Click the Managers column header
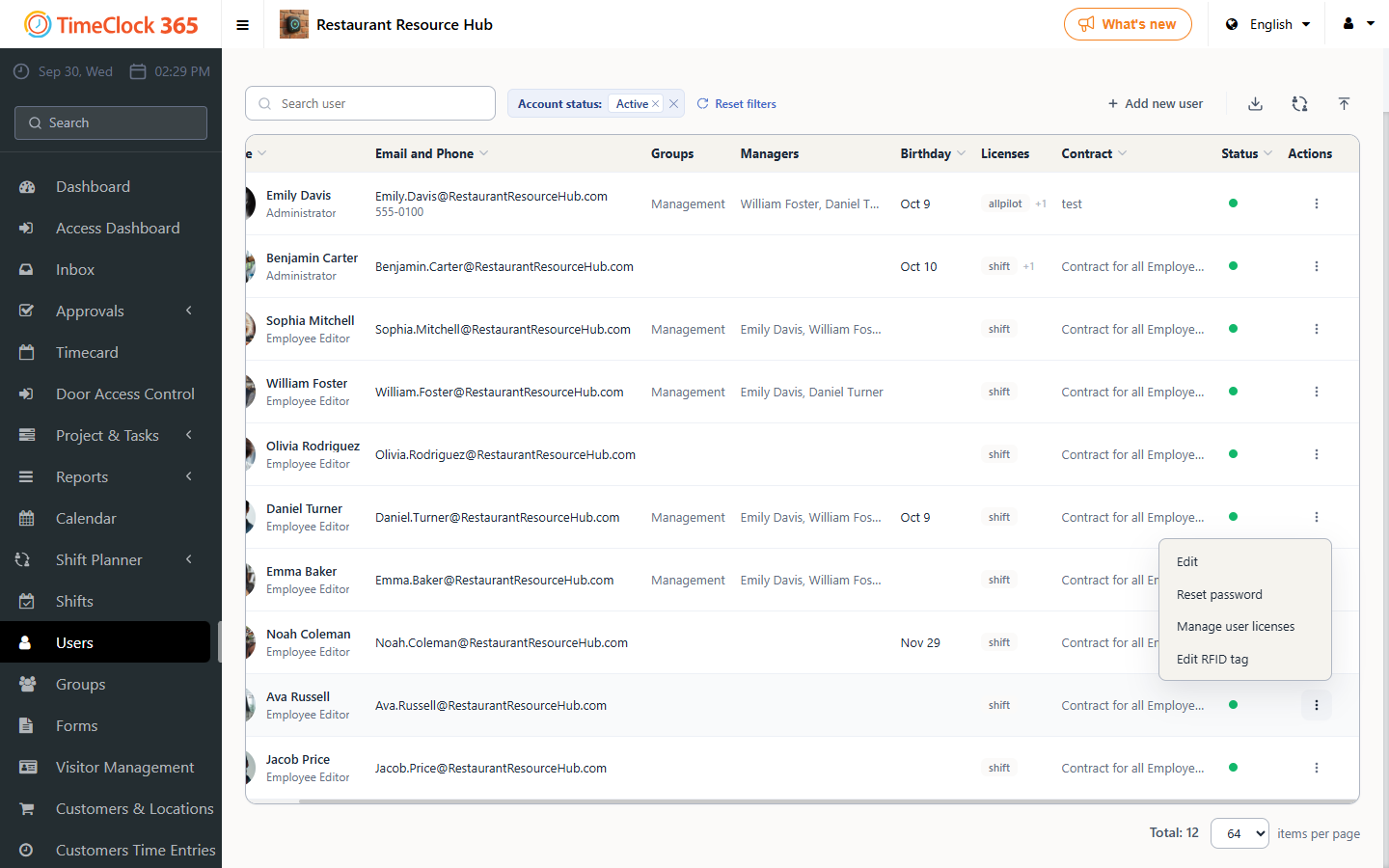1389x868 pixels. coord(770,153)
